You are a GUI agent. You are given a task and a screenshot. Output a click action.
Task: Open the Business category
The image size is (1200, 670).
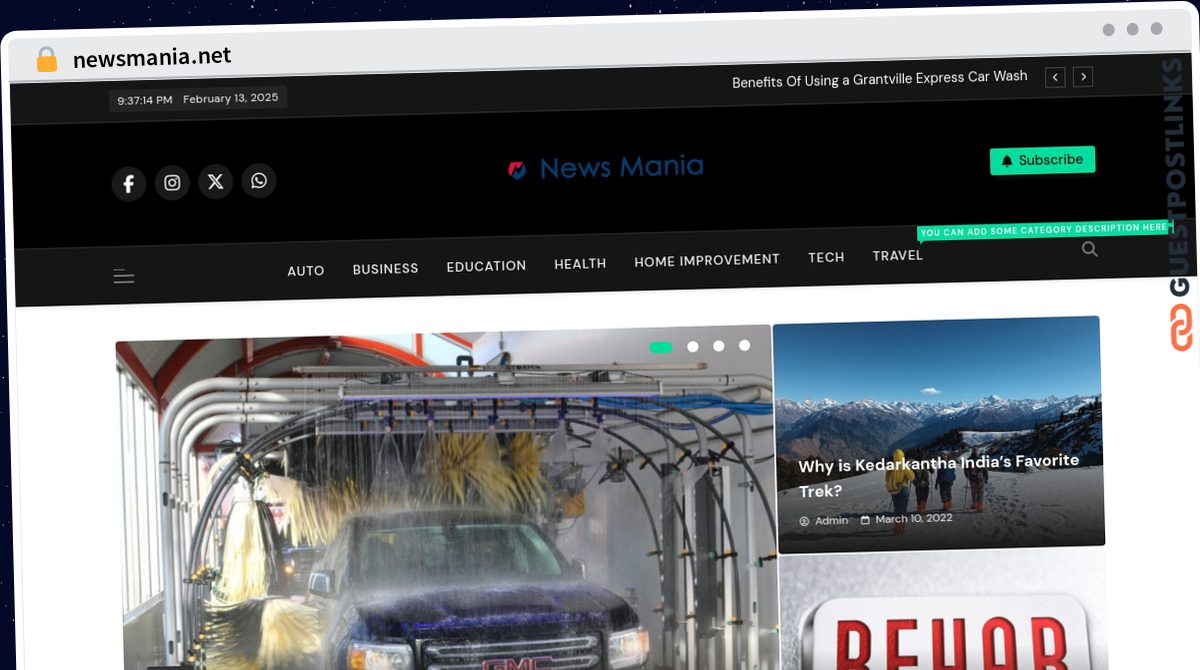(385, 269)
